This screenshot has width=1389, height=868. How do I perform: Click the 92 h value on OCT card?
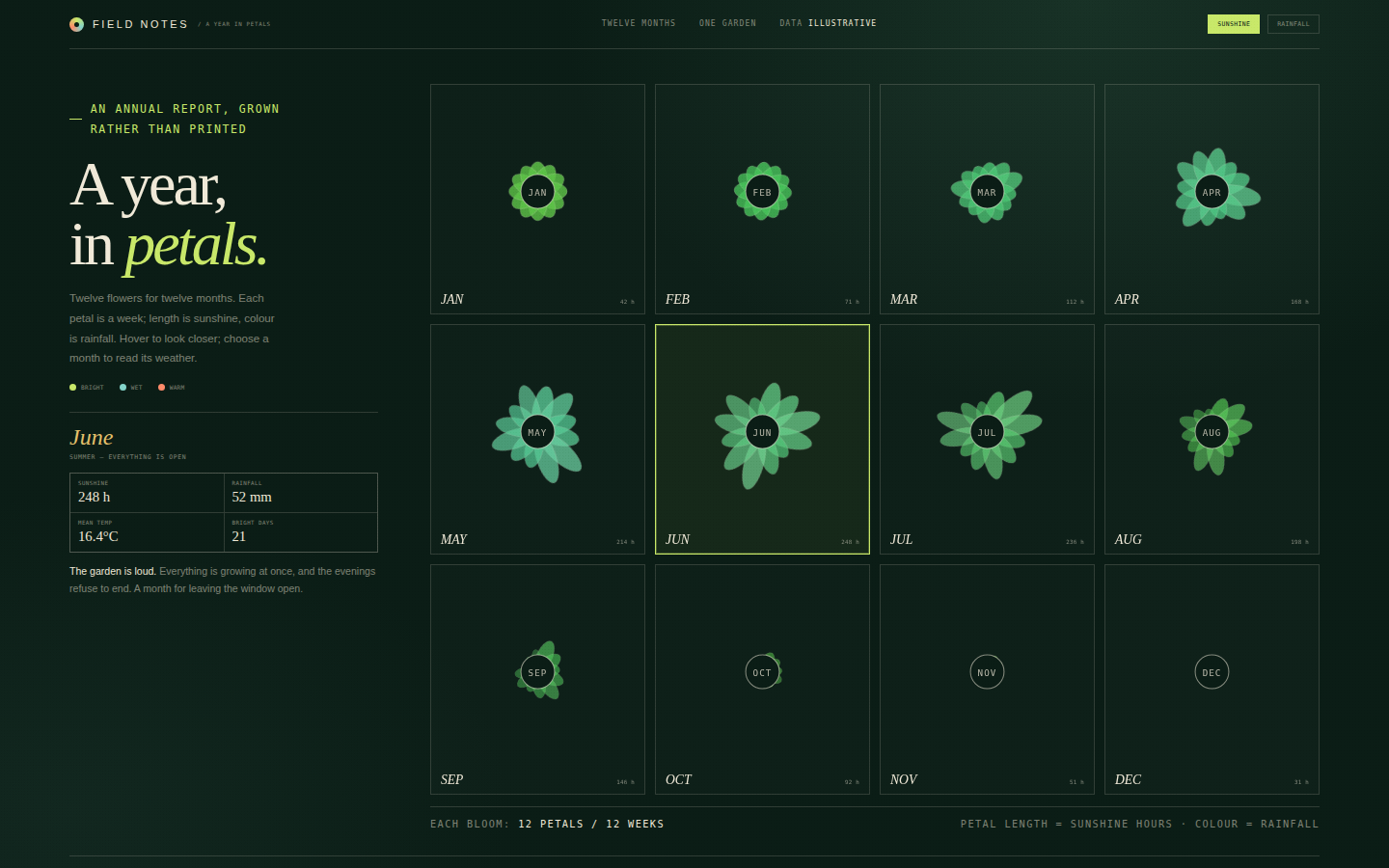[x=852, y=782]
